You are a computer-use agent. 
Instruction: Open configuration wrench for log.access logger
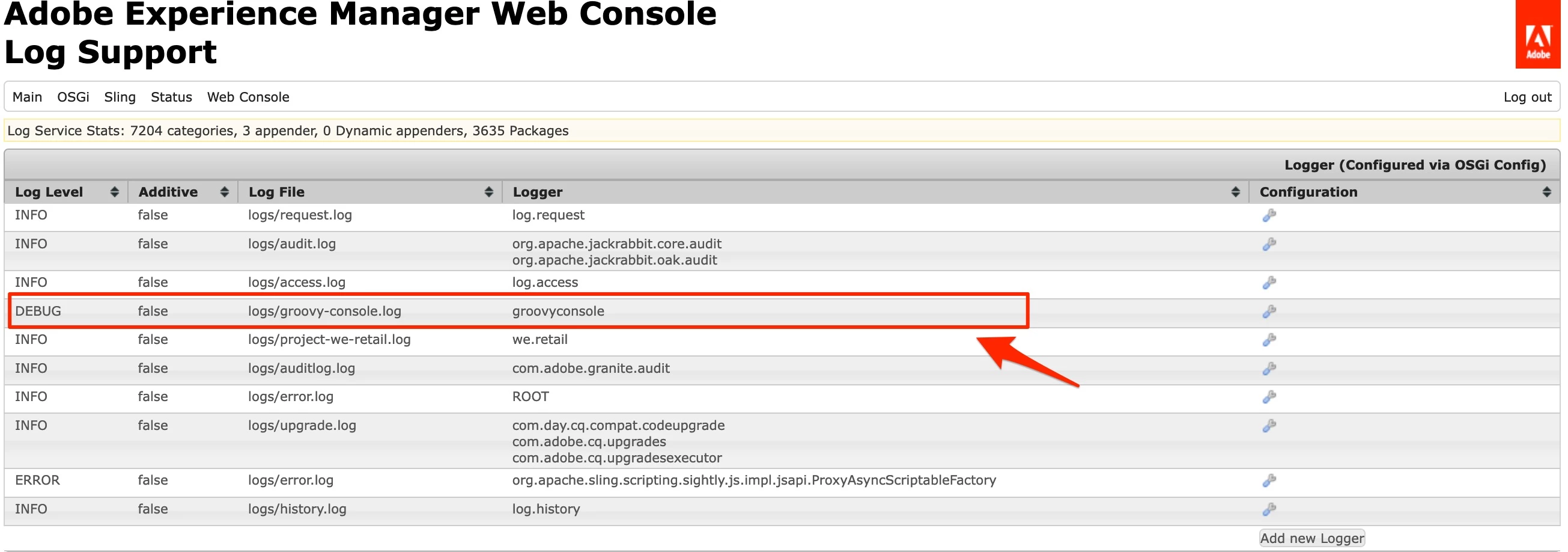[x=1269, y=282]
